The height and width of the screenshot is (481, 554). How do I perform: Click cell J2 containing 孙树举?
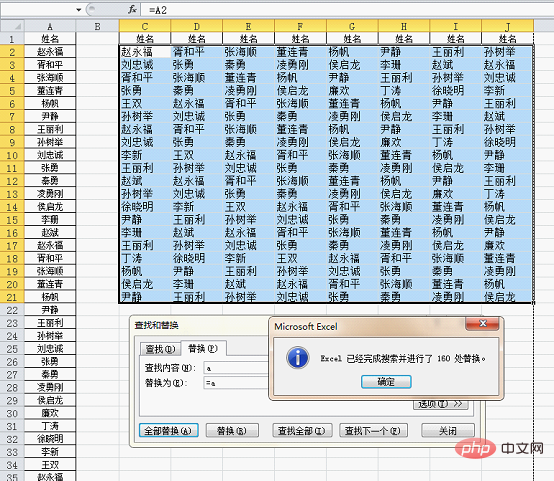507,52
